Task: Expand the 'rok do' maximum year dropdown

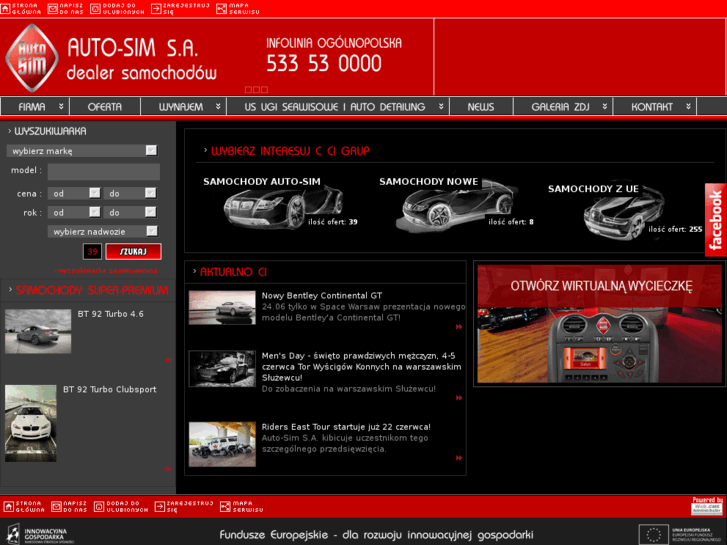Action: pyautogui.click(x=131, y=212)
